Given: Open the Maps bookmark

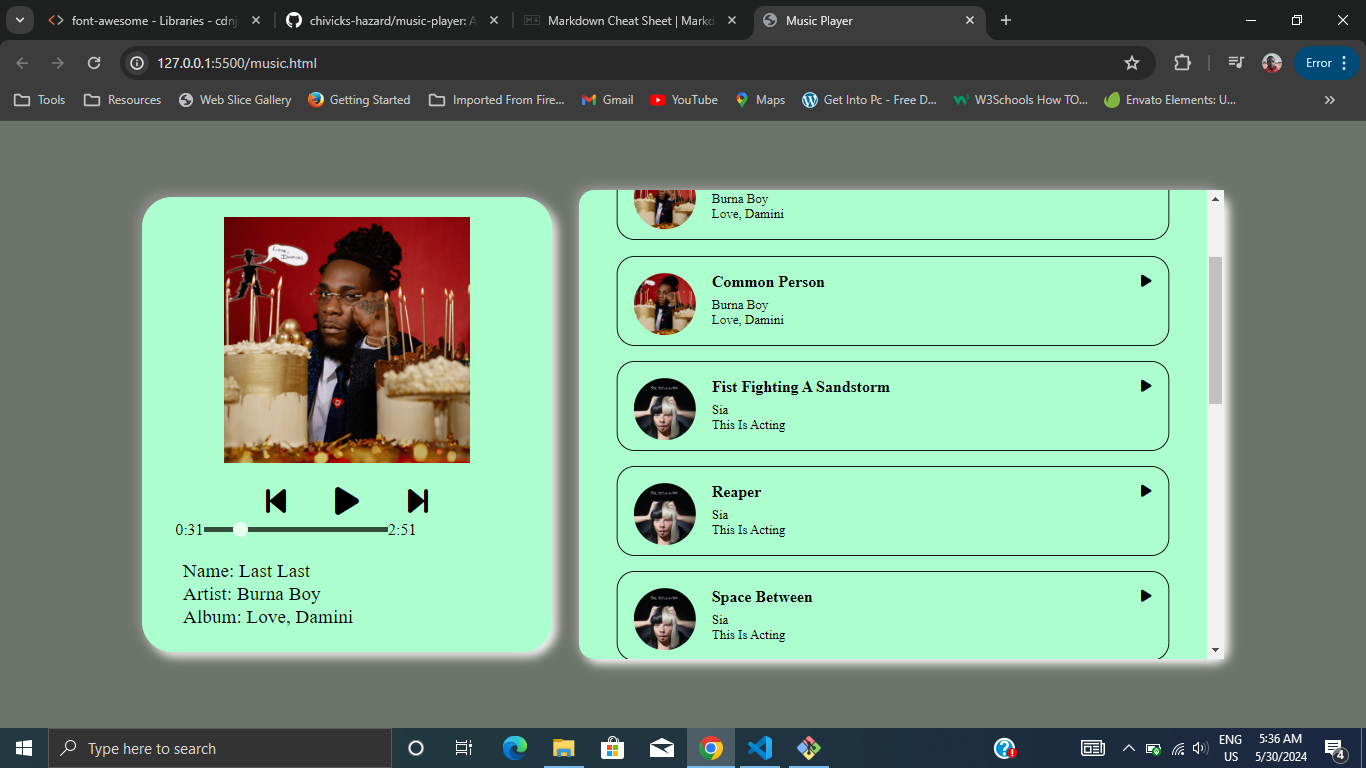Looking at the screenshot, I should (760, 100).
